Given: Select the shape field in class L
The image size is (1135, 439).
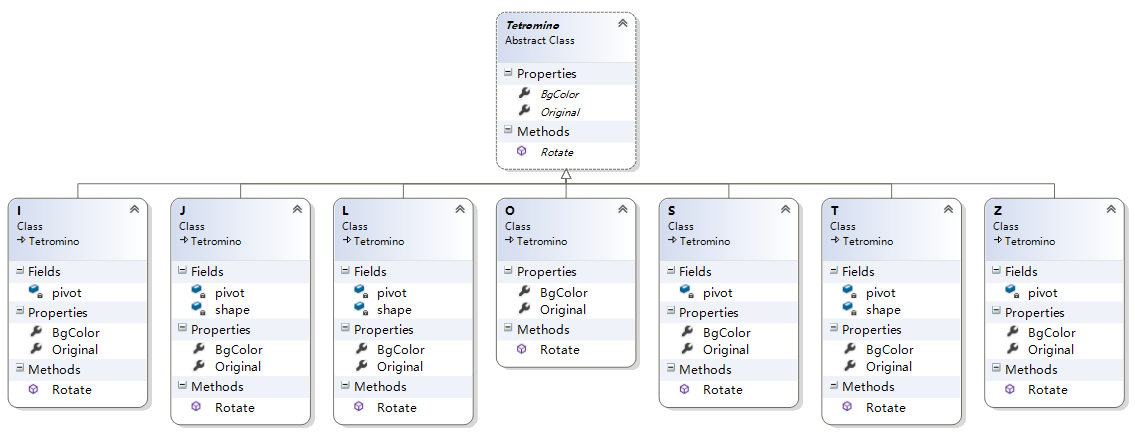Looking at the screenshot, I should tap(394, 310).
